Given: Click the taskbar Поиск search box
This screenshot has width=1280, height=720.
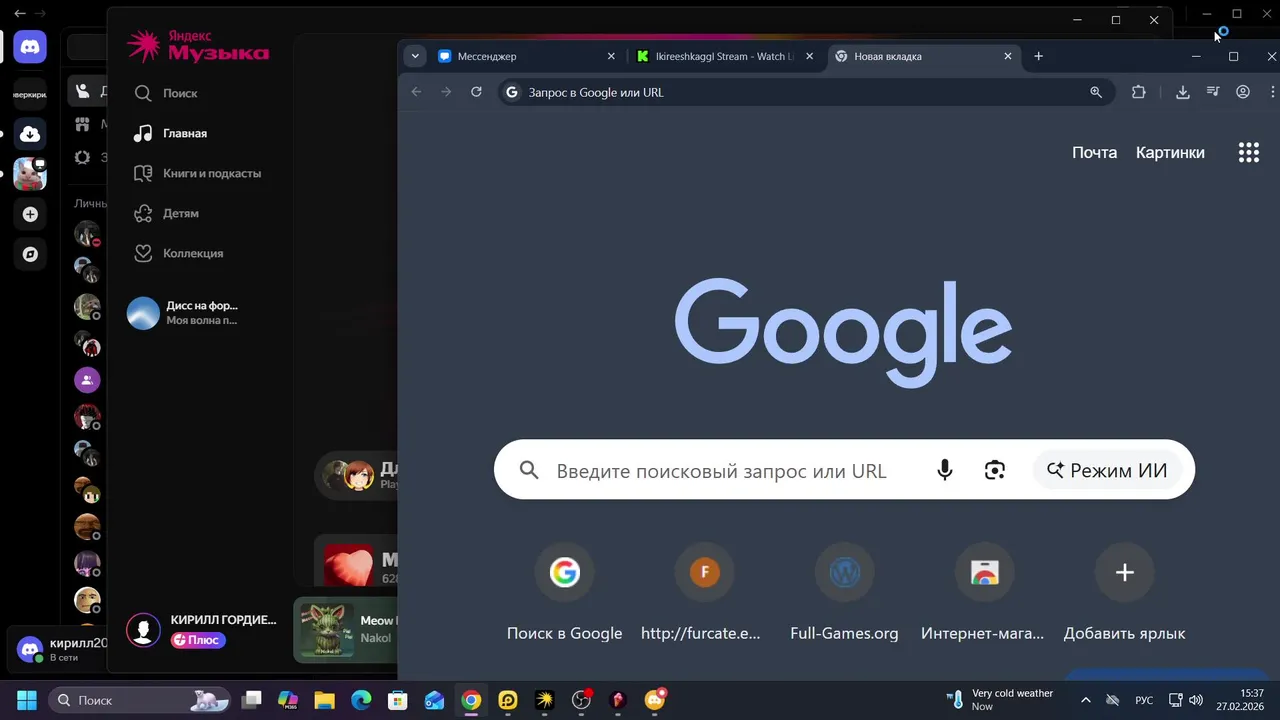Looking at the screenshot, I should (139, 700).
